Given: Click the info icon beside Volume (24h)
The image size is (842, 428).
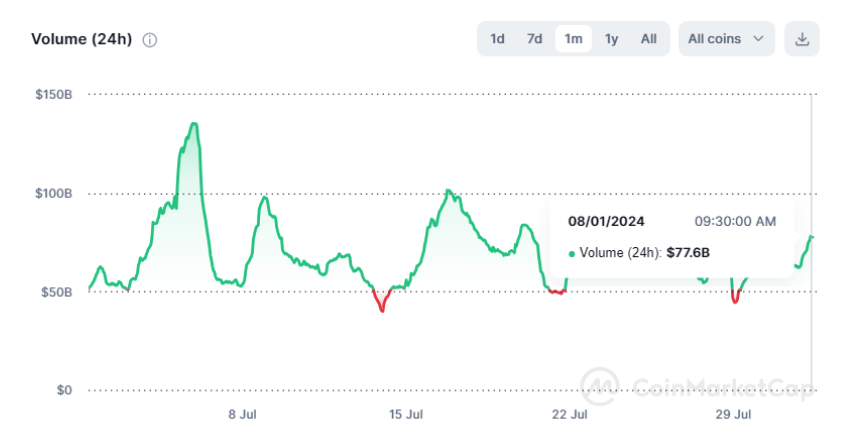Looking at the screenshot, I should click(x=150, y=40).
